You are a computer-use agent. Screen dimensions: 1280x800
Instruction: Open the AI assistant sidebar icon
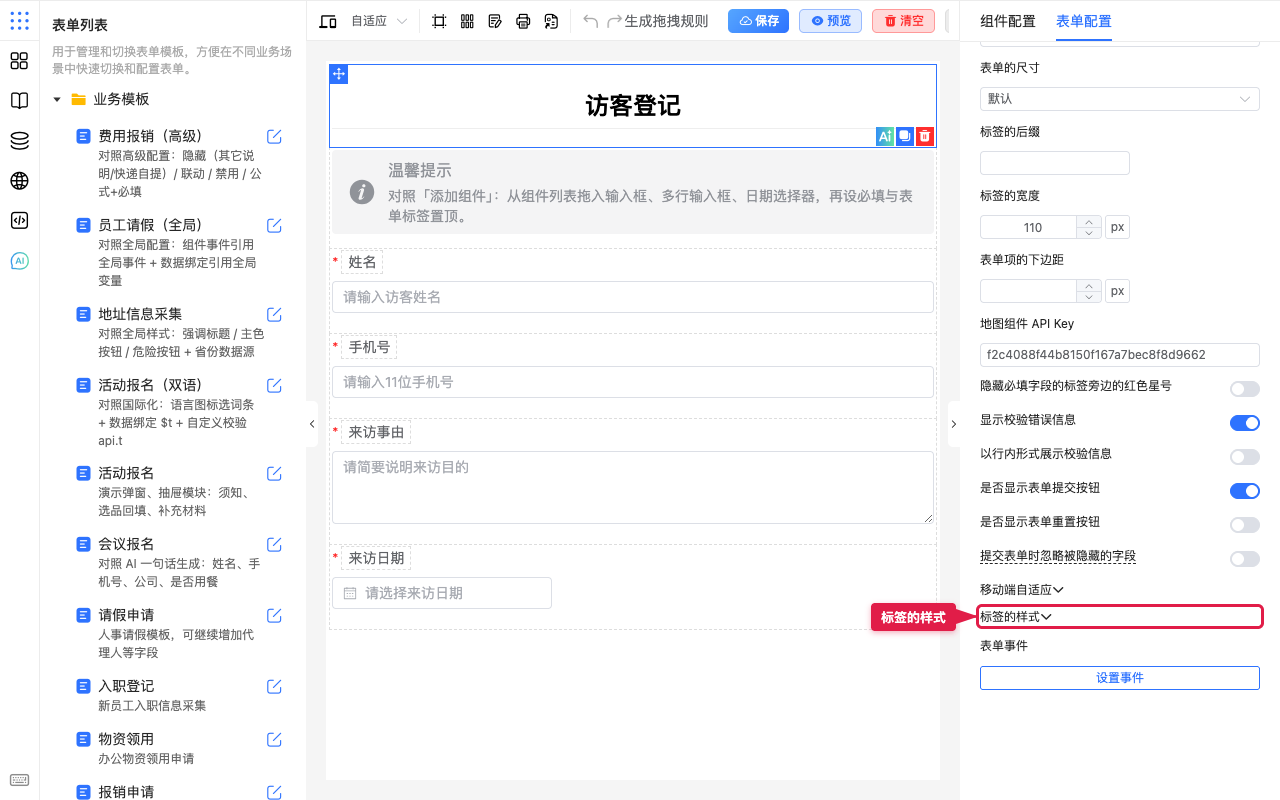(x=19, y=261)
